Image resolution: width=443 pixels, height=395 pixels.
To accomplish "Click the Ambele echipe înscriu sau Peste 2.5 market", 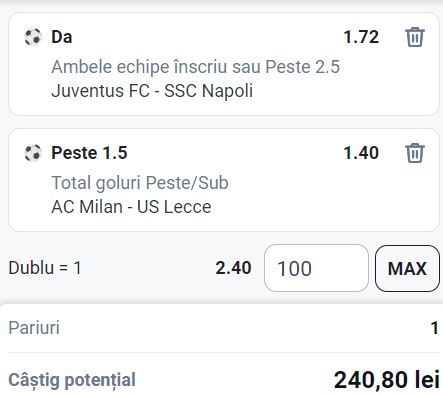I will tap(196, 67).
